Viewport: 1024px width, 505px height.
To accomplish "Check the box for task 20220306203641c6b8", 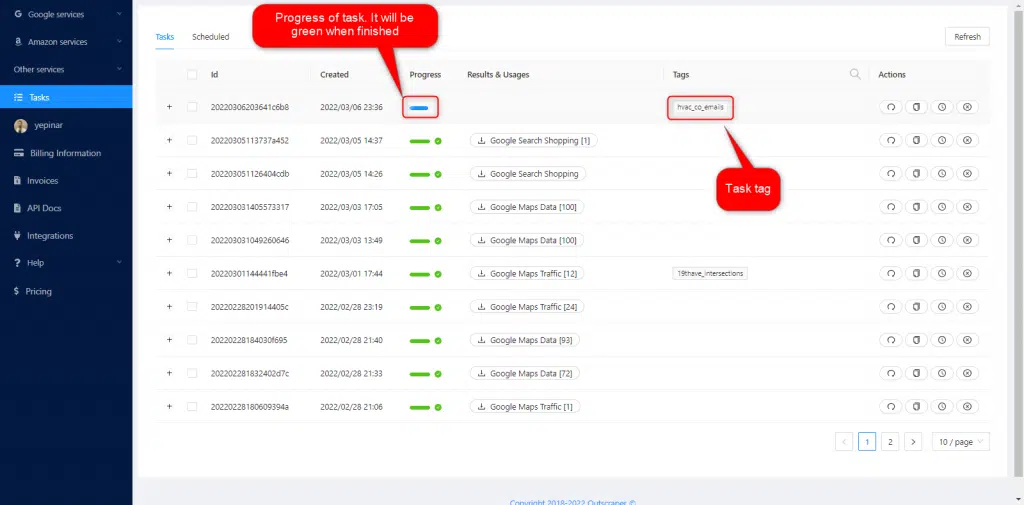I will click(x=192, y=107).
